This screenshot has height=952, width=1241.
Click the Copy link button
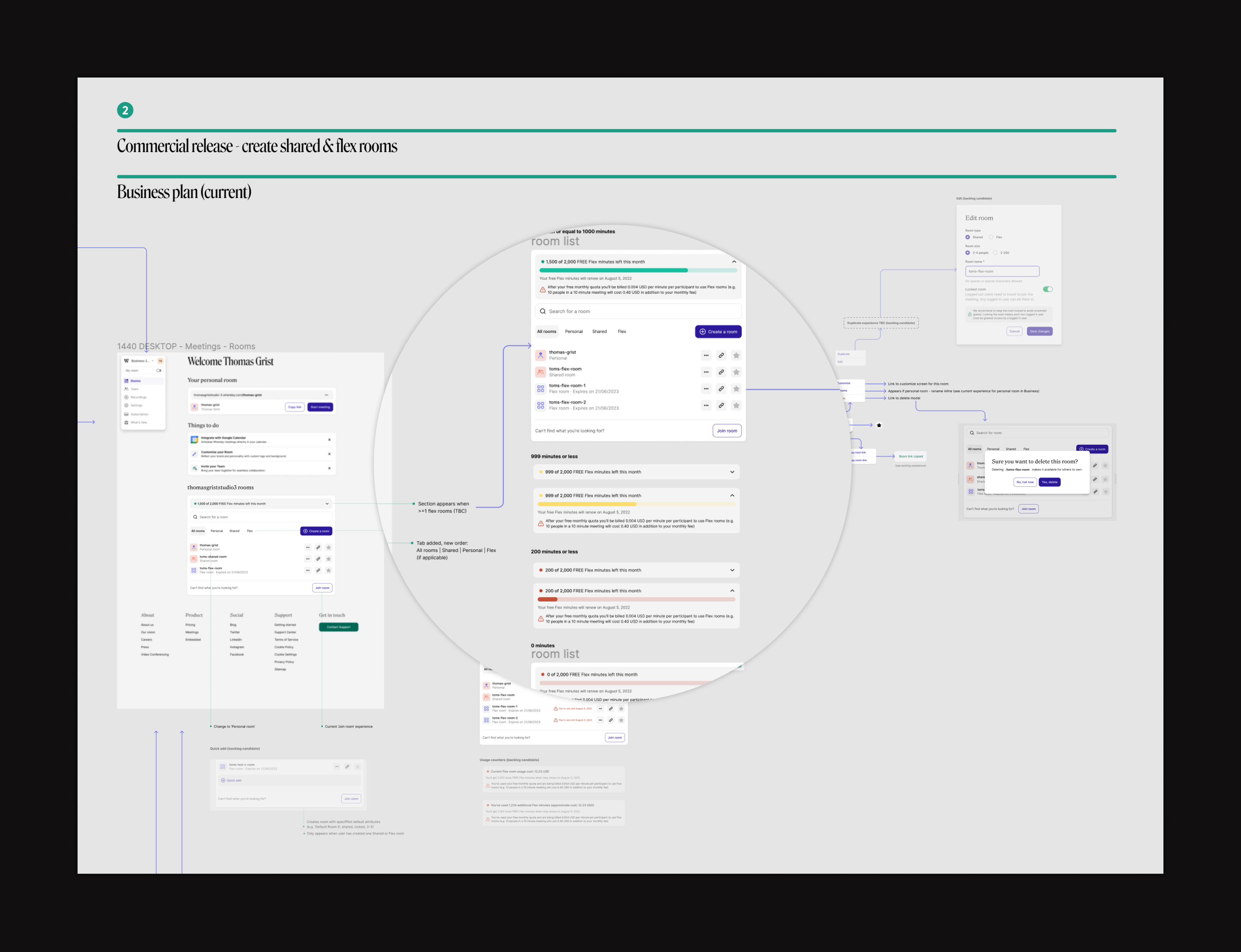coord(295,407)
